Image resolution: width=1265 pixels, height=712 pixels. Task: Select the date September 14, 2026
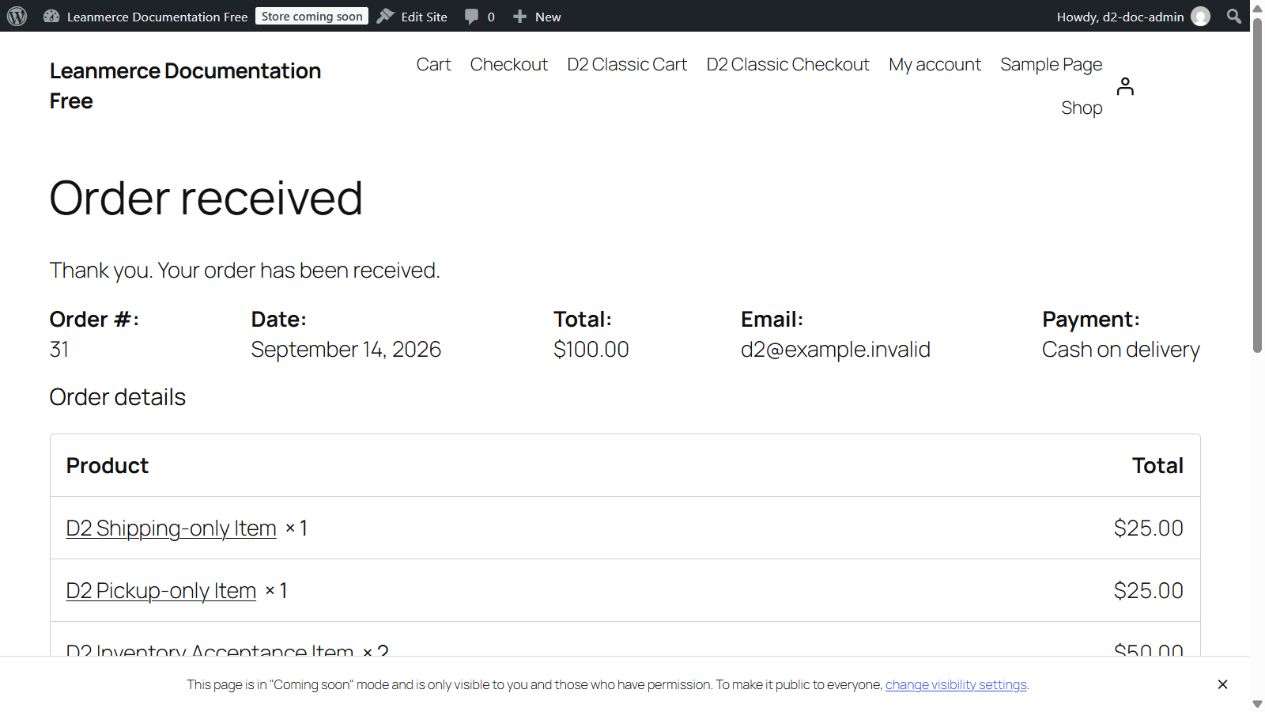pyautogui.click(x=346, y=349)
